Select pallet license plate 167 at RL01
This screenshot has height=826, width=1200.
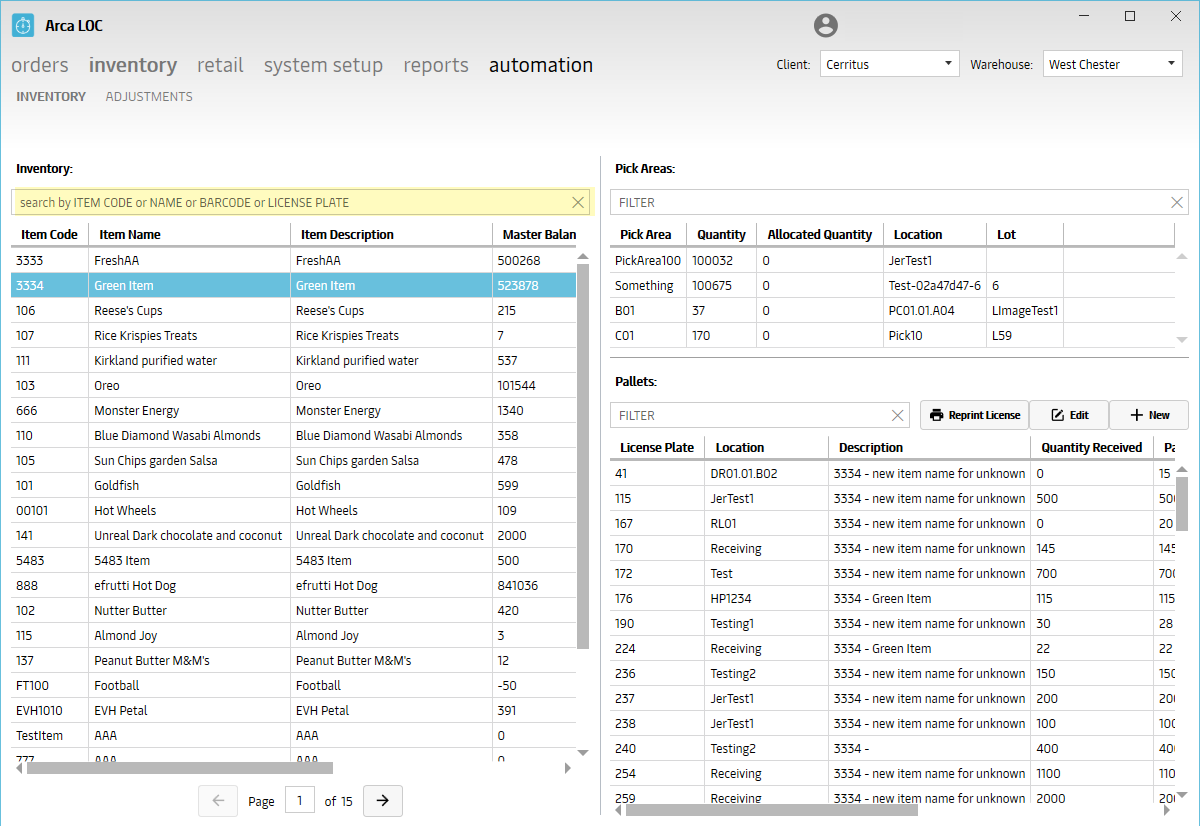pyautogui.click(x=892, y=524)
